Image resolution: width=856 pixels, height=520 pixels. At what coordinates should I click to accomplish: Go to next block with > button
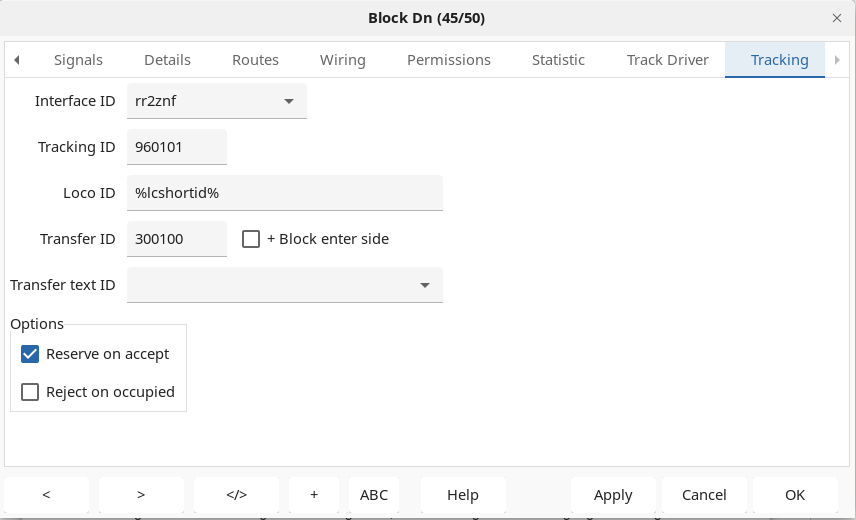pos(141,495)
